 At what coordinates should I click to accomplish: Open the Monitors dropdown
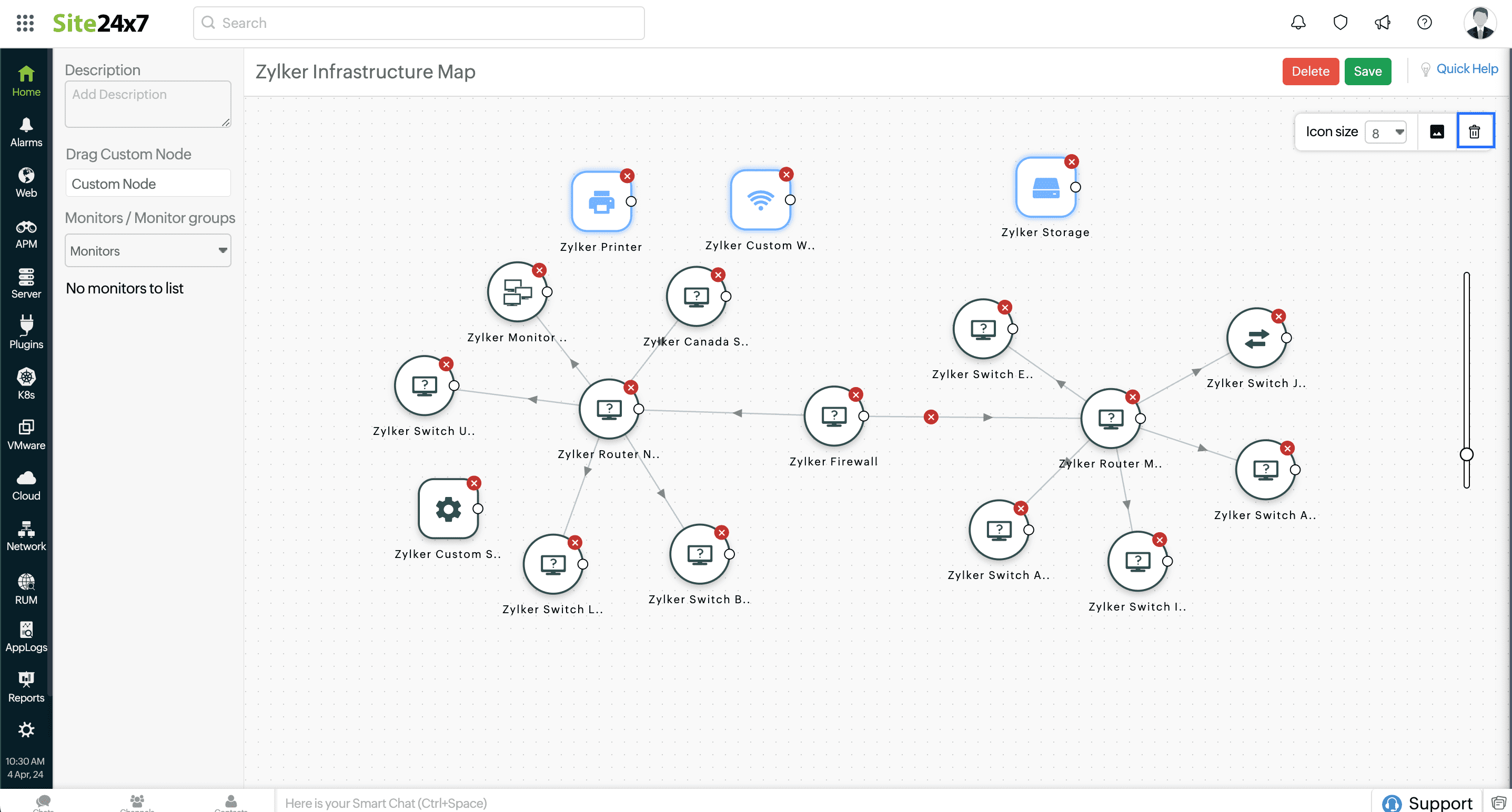(x=148, y=250)
